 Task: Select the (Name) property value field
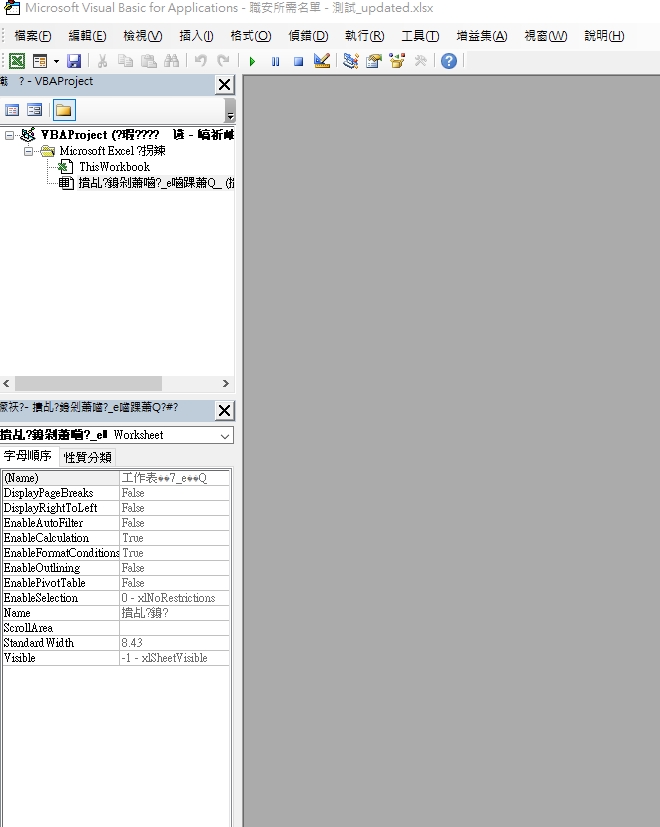tap(174, 478)
